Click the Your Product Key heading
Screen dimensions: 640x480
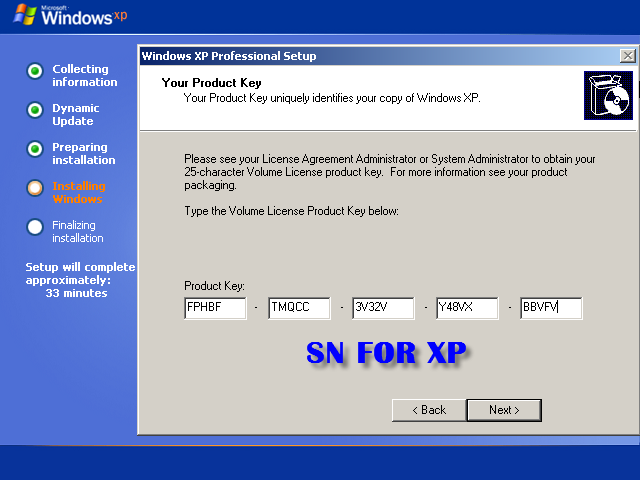coord(211,83)
